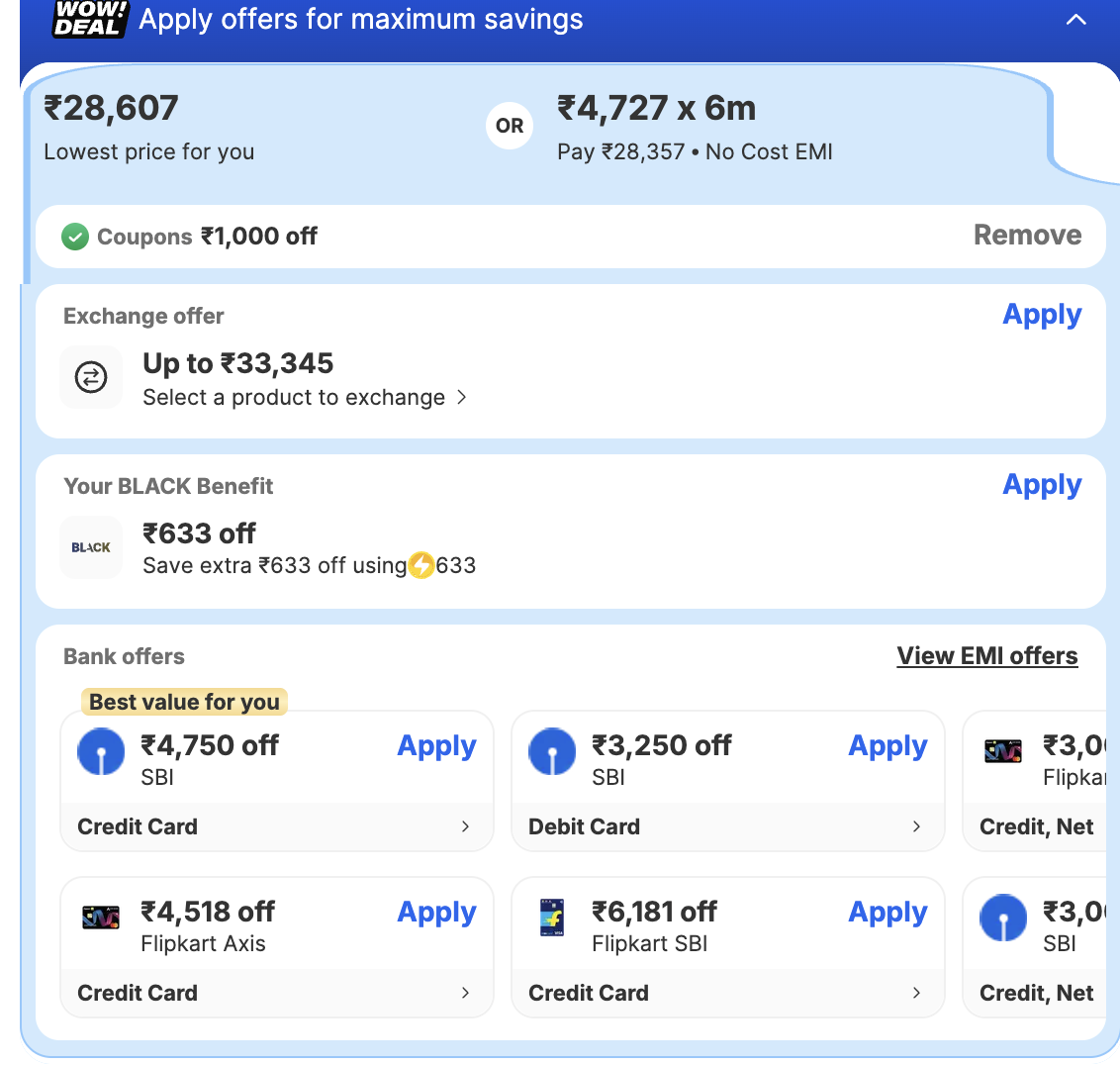1120x1065 pixels.
Task: Click the SuperCoin lightning icon
Action: [x=421, y=565]
